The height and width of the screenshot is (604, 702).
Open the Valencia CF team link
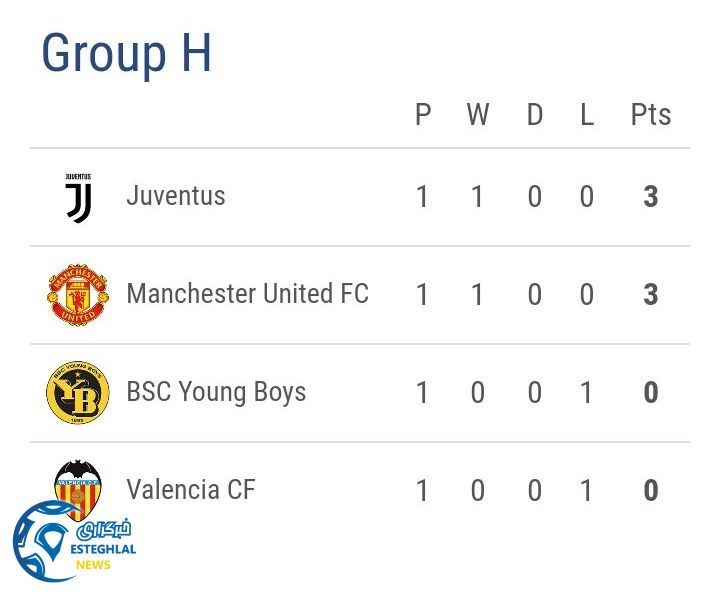point(191,490)
